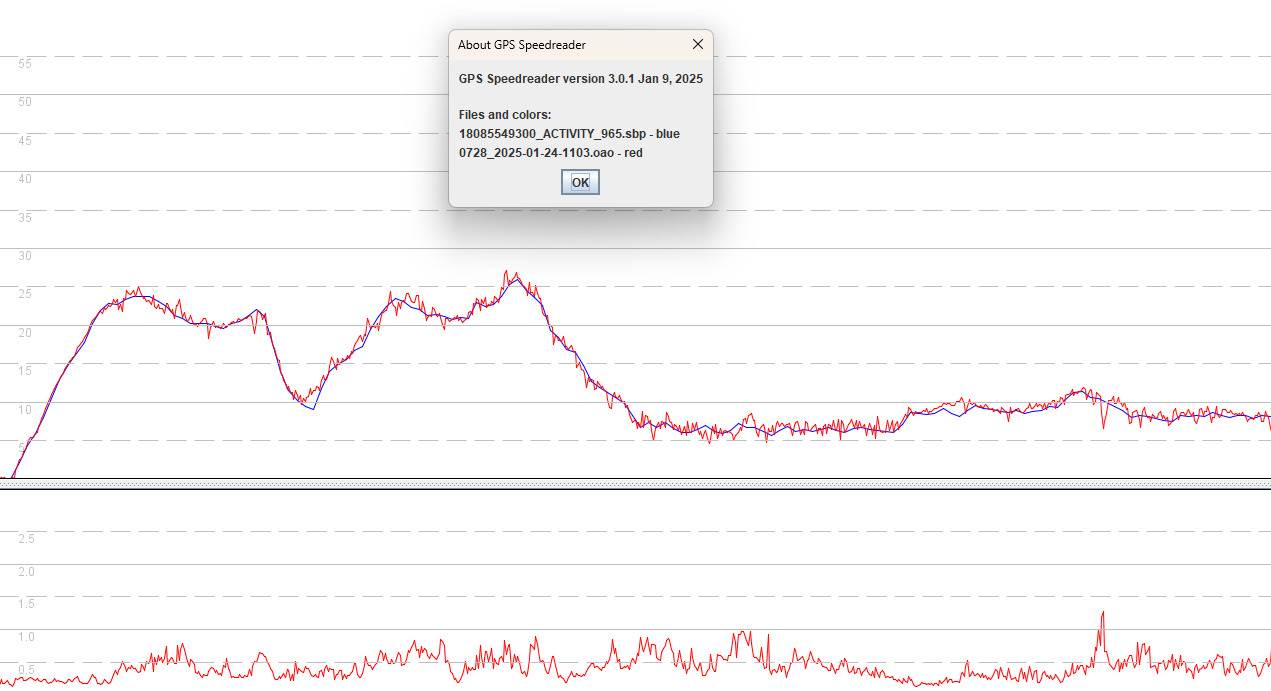Click the divider between the two graphs

pos(635,484)
